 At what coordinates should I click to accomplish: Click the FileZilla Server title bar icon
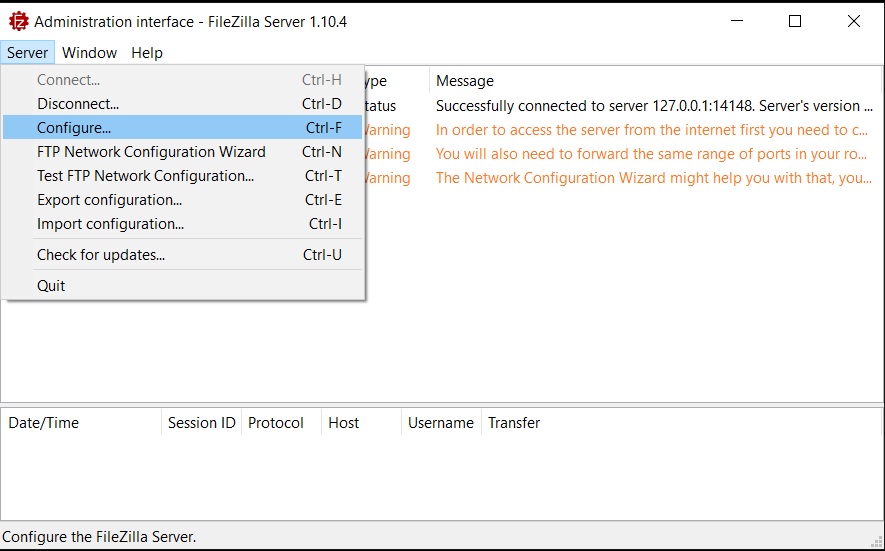tap(18, 21)
